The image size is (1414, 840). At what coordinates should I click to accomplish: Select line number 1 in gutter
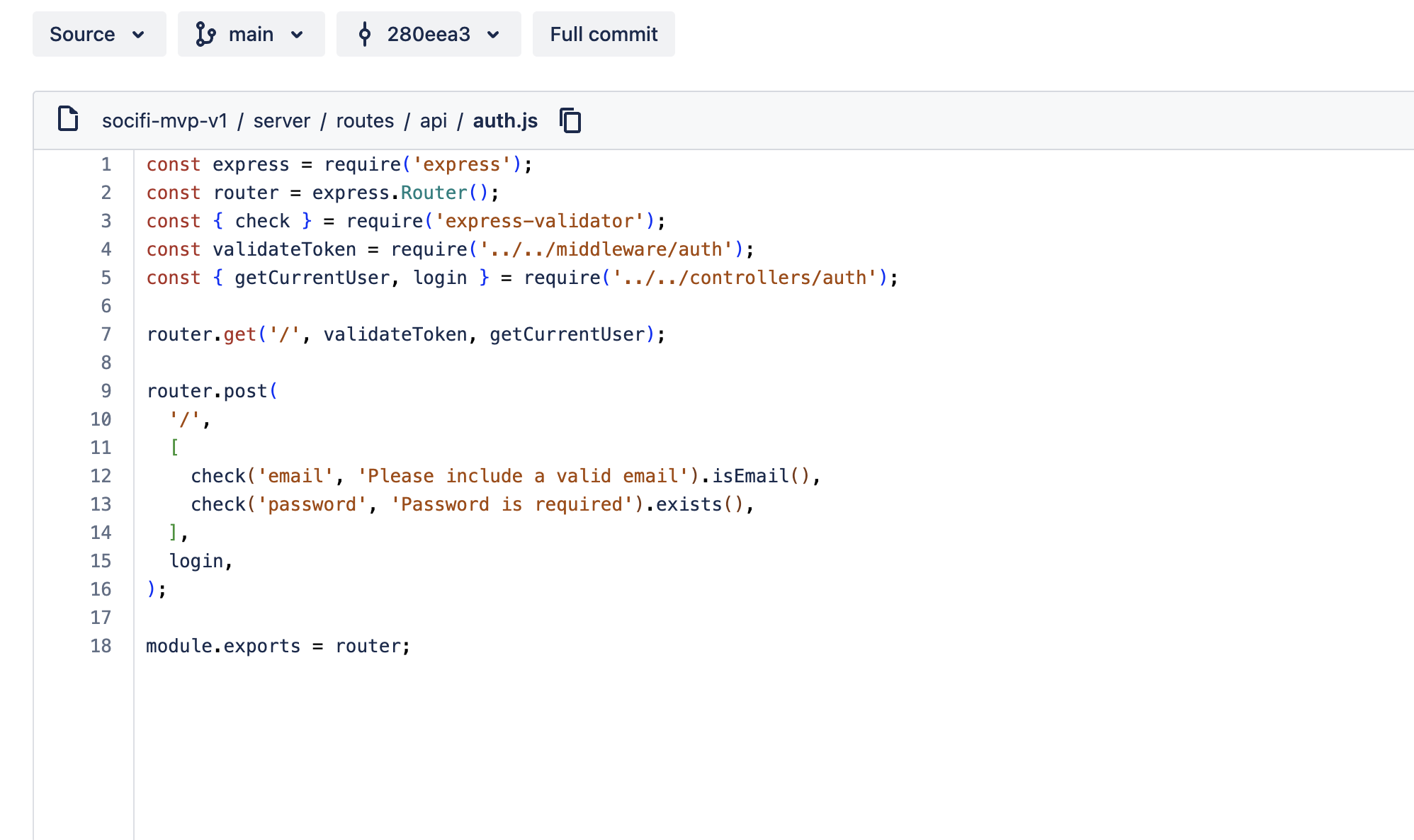click(x=106, y=164)
